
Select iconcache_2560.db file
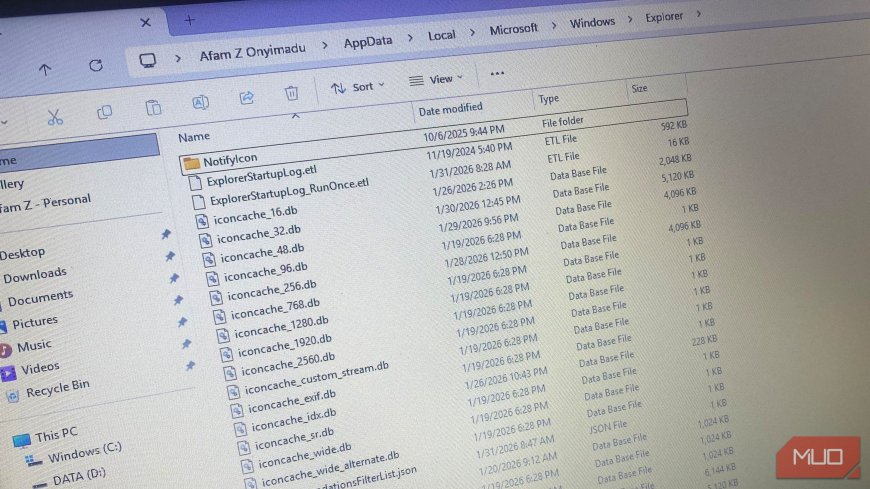point(287,364)
